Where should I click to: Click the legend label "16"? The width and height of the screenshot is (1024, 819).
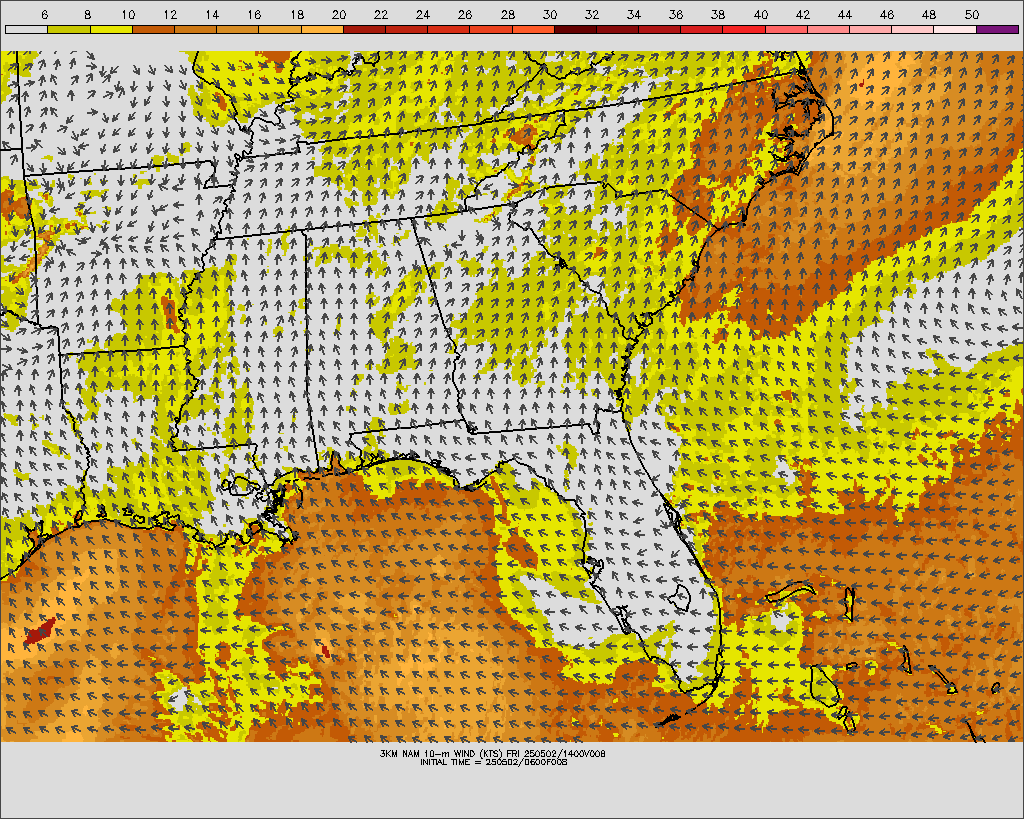pyautogui.click(x=255, y=14)
